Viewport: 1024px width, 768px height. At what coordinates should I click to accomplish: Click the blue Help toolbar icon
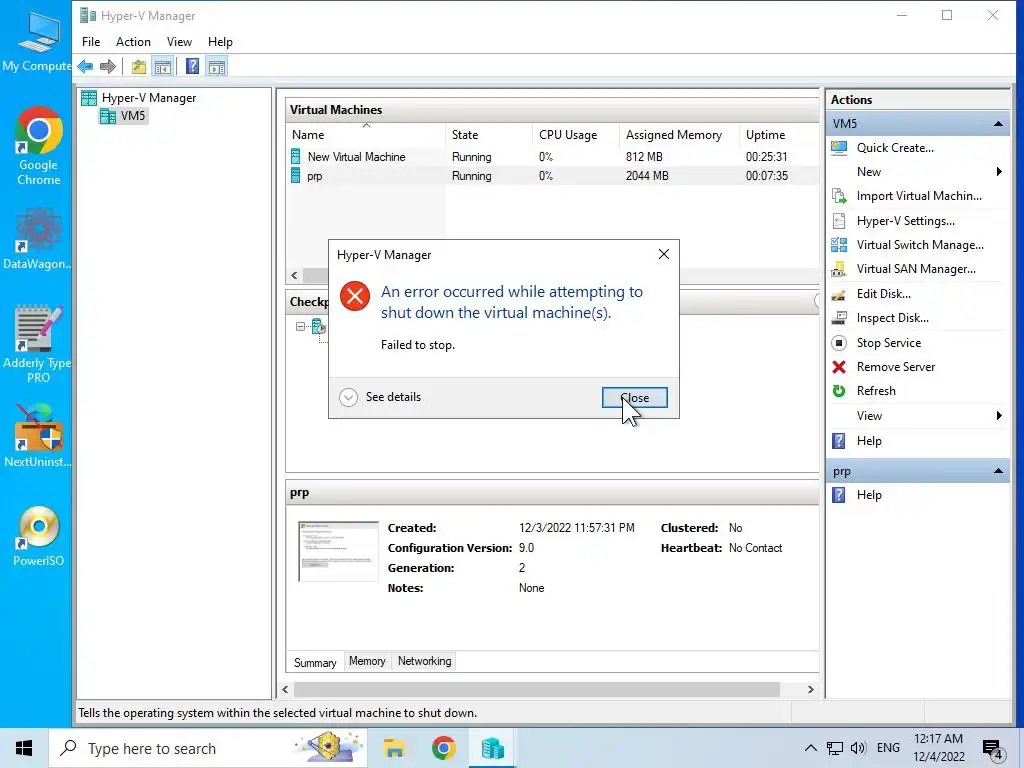(x=193, y=66)
